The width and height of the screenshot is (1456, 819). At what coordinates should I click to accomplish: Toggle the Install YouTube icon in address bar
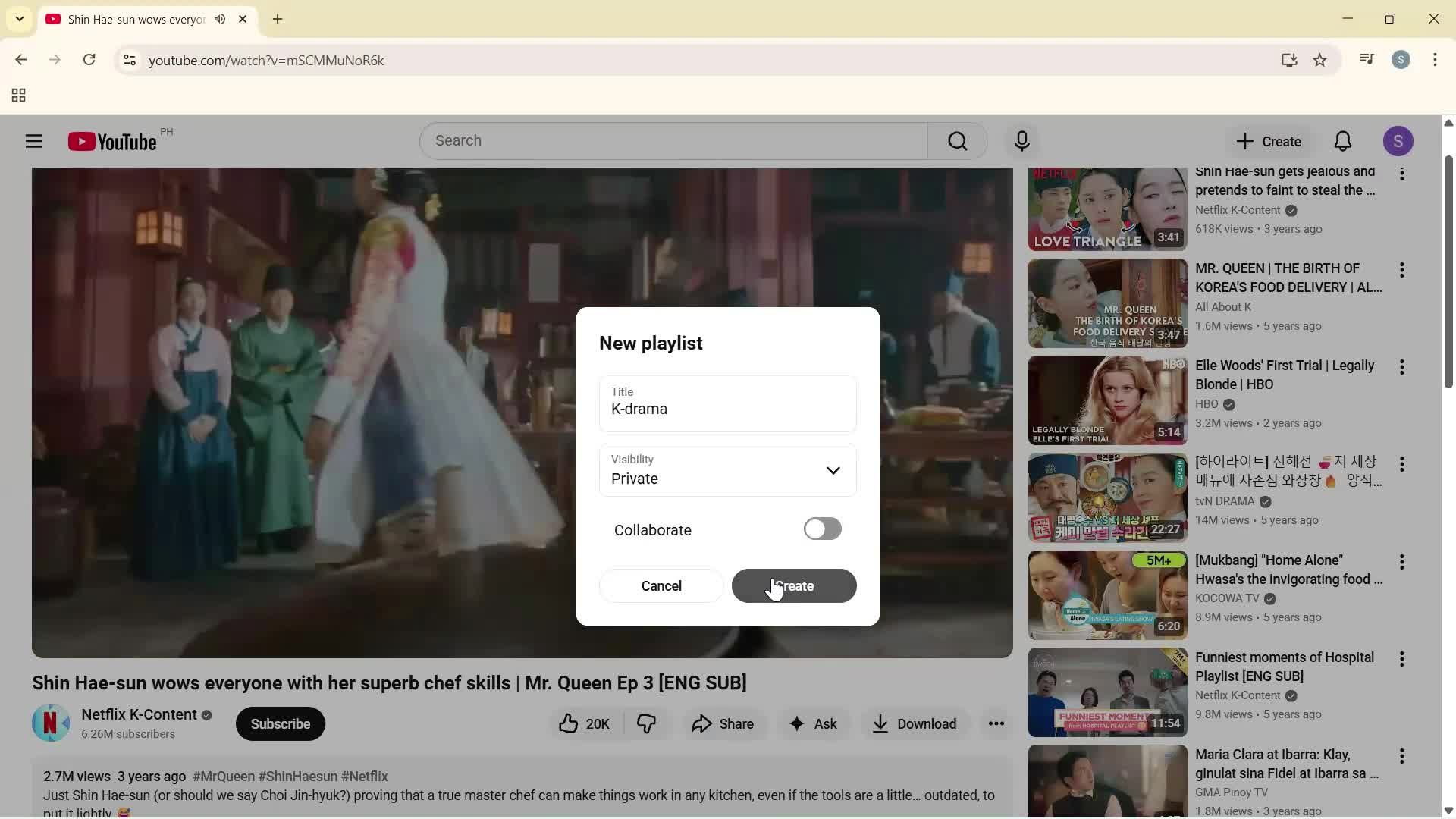[1289, 60]
